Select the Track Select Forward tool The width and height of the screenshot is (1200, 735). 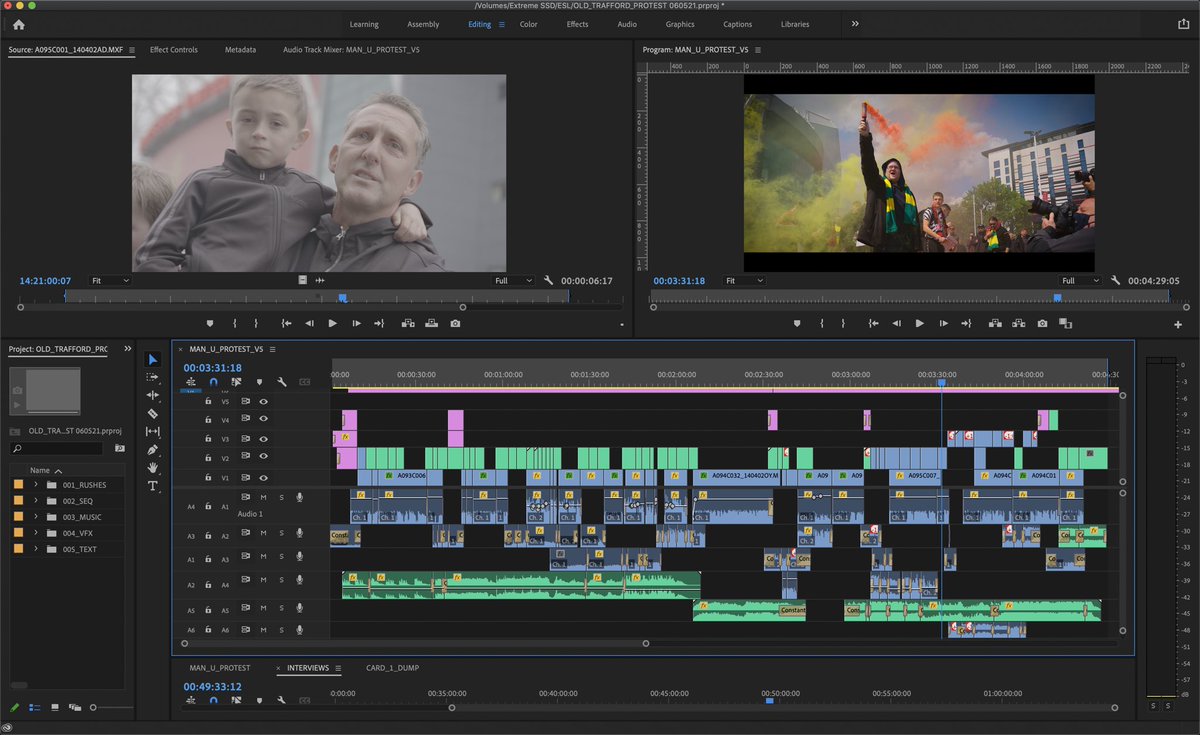coord(153,377)
